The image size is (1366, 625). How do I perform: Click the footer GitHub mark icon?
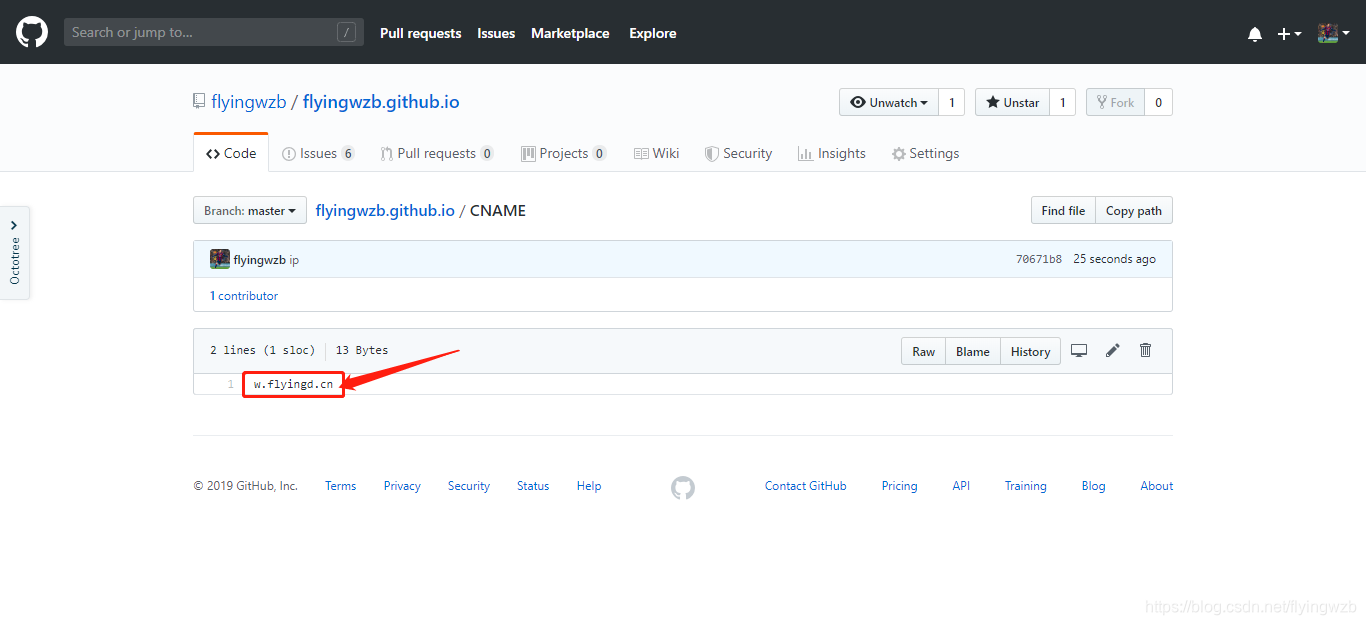[683, 487]
